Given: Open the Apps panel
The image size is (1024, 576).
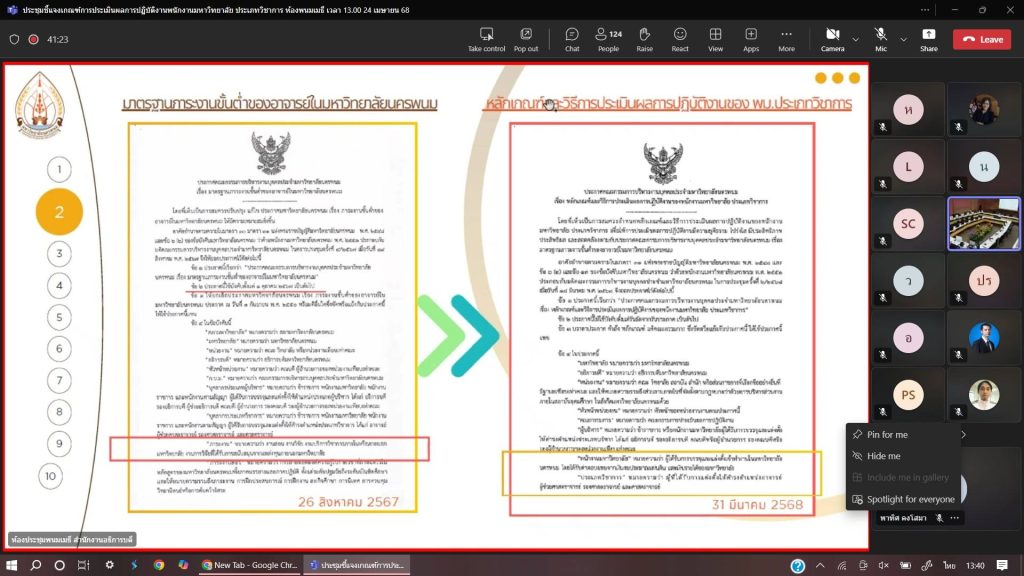Looking at the screenshot, I should tap(751, 39).
